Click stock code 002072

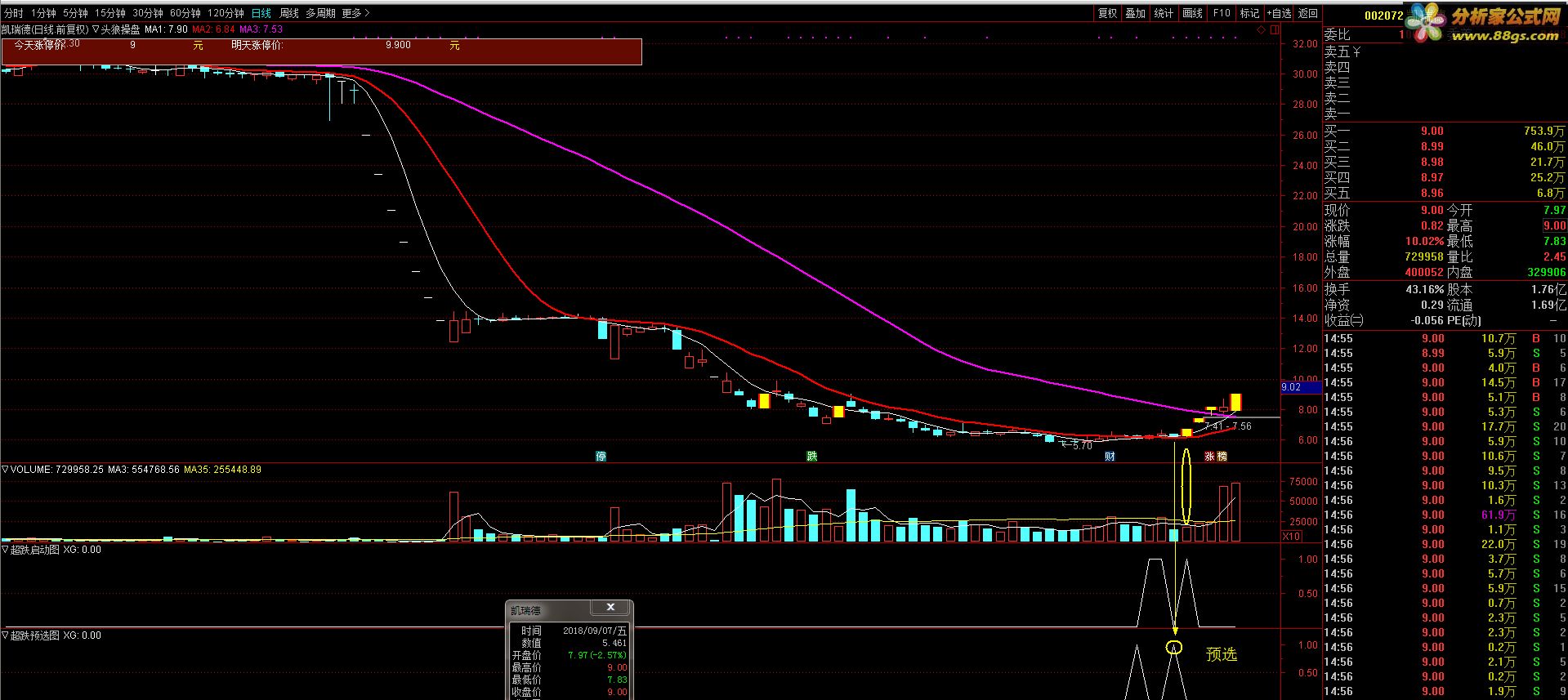click(x=1384, y=15)
